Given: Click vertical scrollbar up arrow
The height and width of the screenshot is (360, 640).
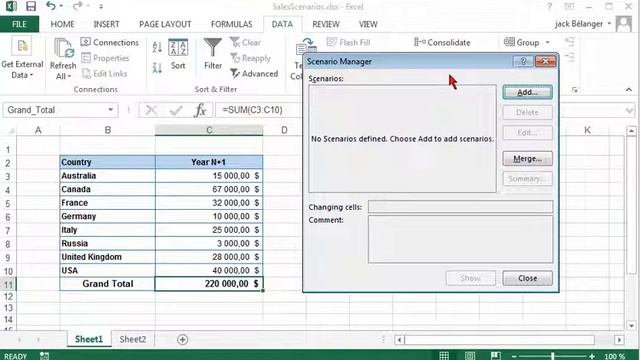Looking at the screenshot, I should 631,131.
